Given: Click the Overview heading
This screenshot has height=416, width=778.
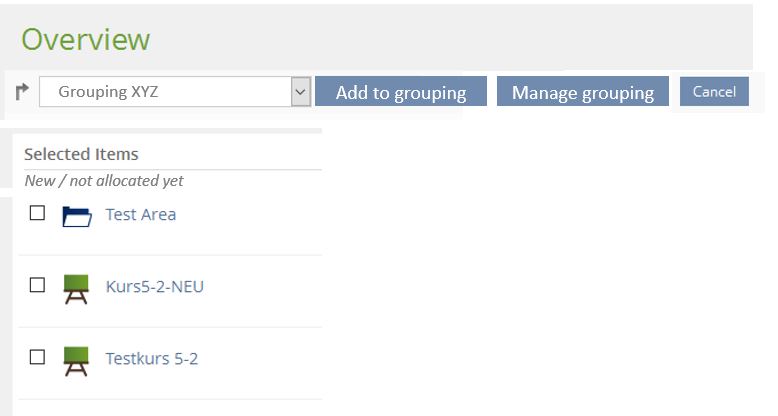Looking at the screenshot, I should (86, 39).
